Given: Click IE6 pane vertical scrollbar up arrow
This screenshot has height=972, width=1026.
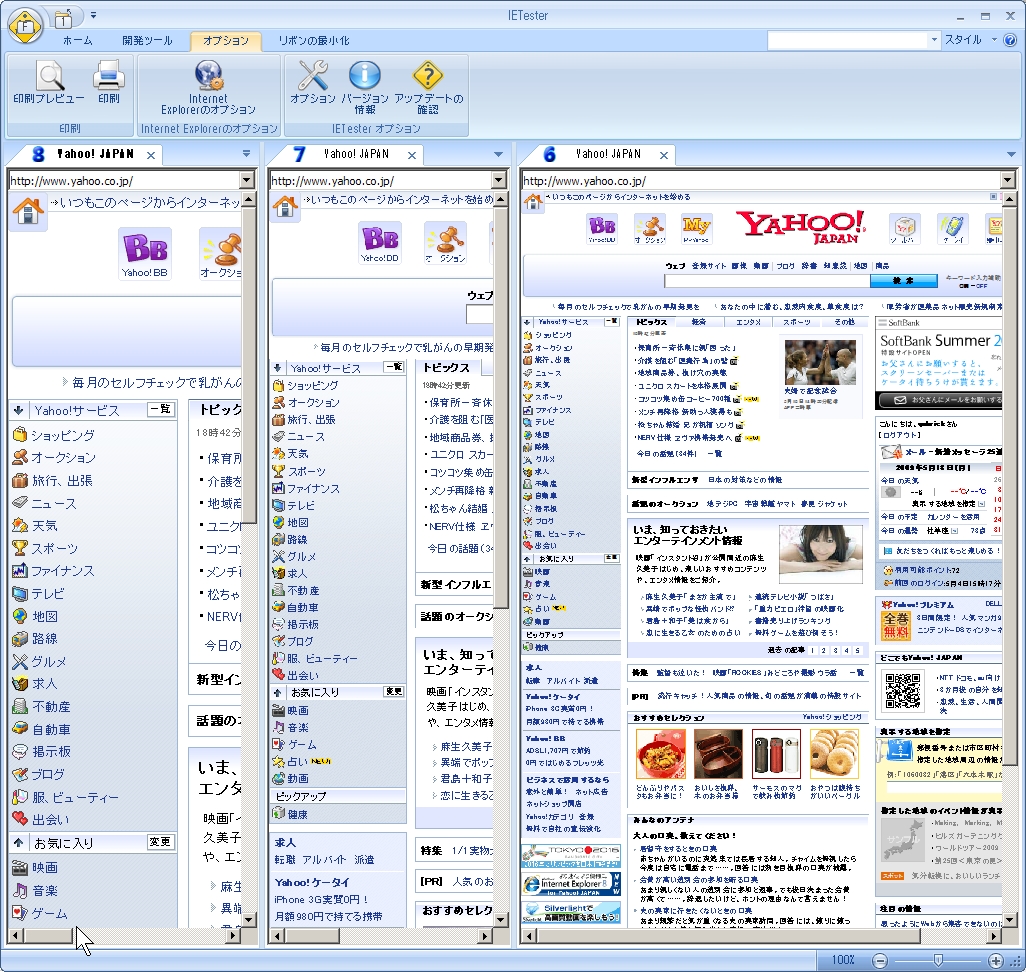Looking at the screenshot, I should [x=1009, y=197].
